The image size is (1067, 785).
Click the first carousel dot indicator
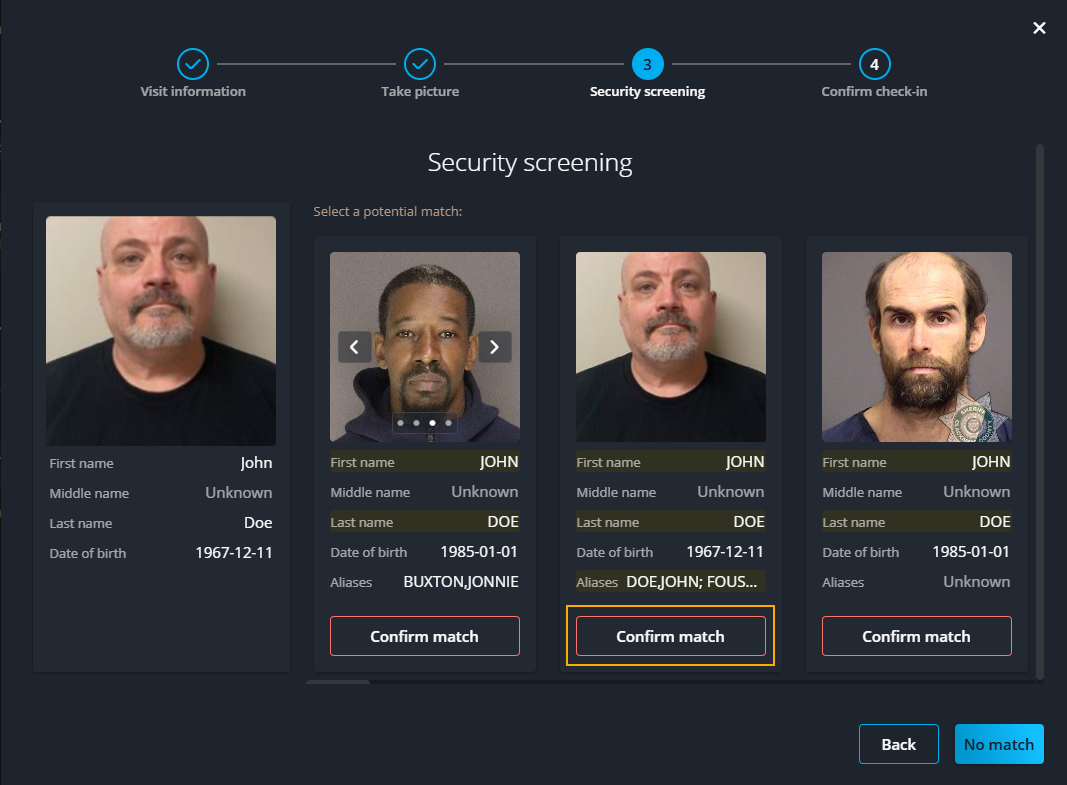[x=401, y=423]
